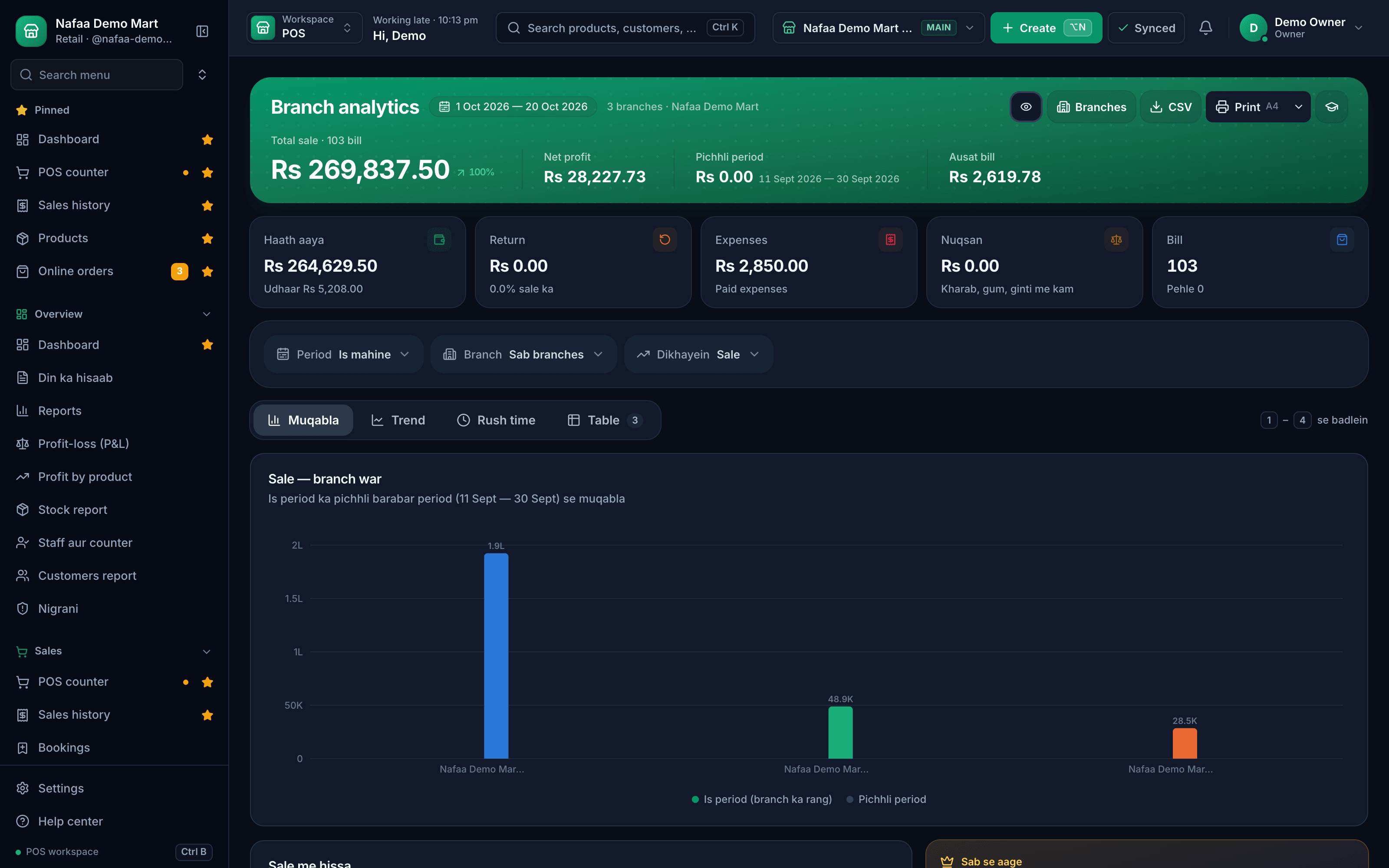Open Profit-loss (P&L) from the sidebar
The image size is (1389, 868).
[114, 444]
